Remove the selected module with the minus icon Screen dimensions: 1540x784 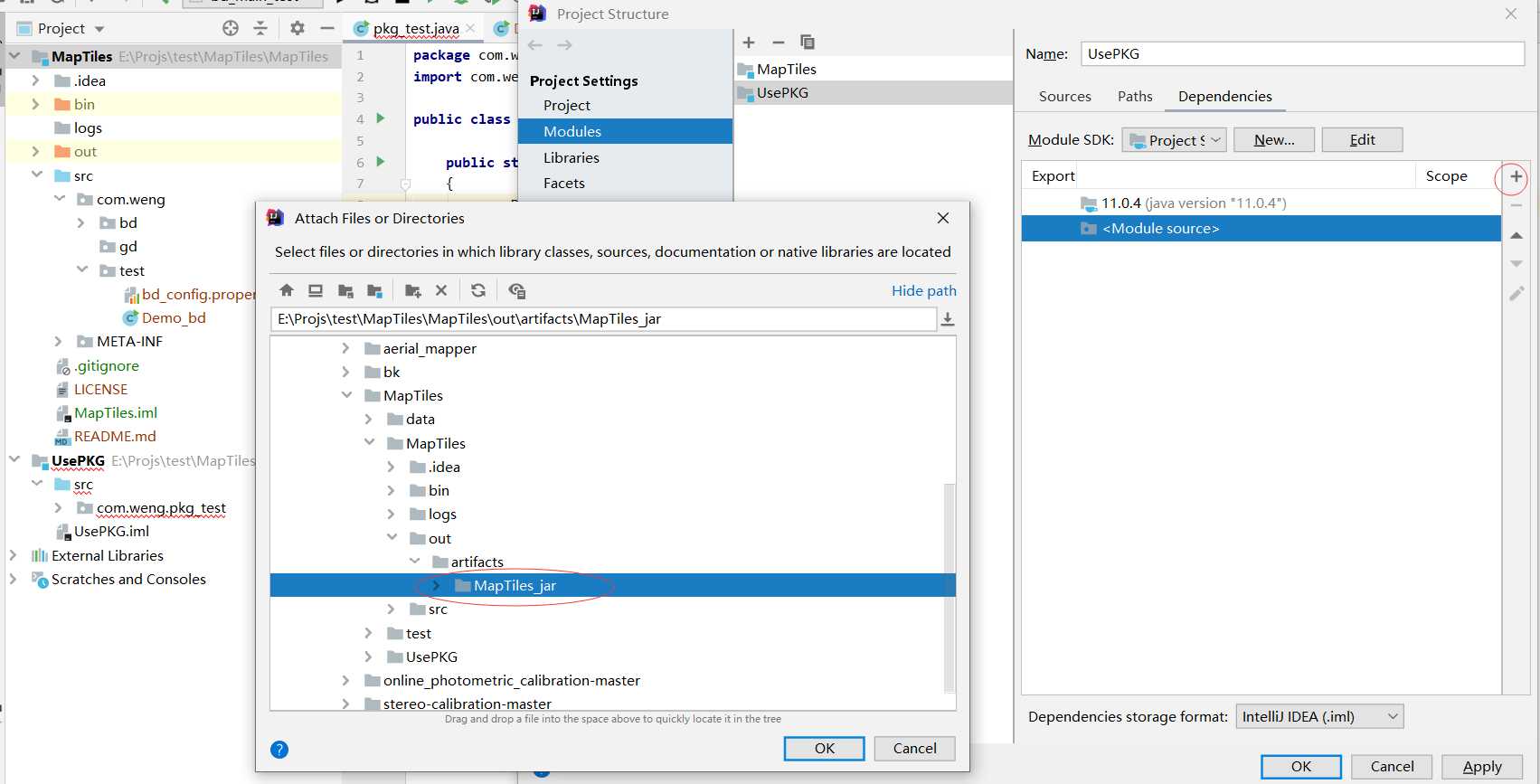tap(778, 43)
